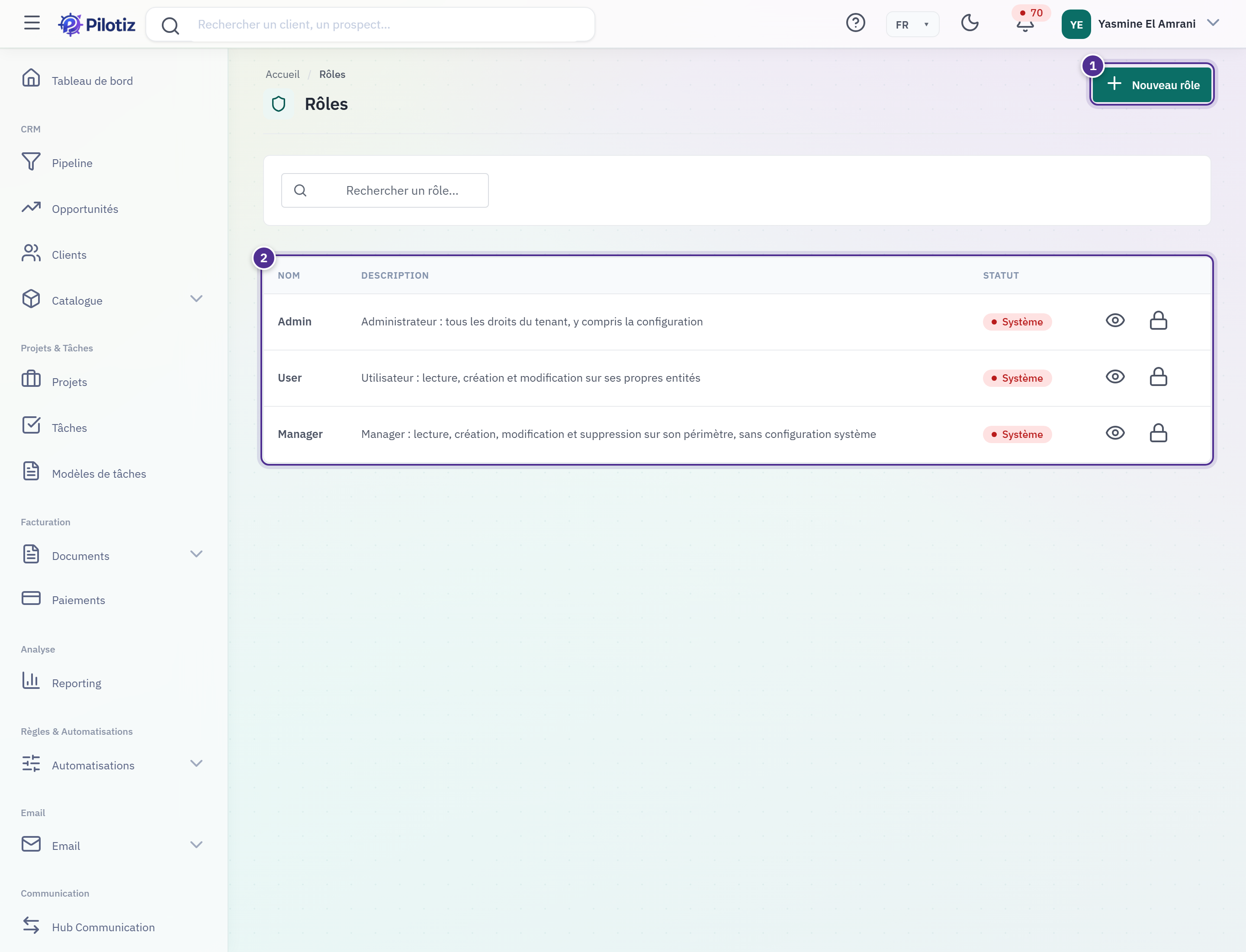Click the Email envelope icon

click(x=31, y=844)
